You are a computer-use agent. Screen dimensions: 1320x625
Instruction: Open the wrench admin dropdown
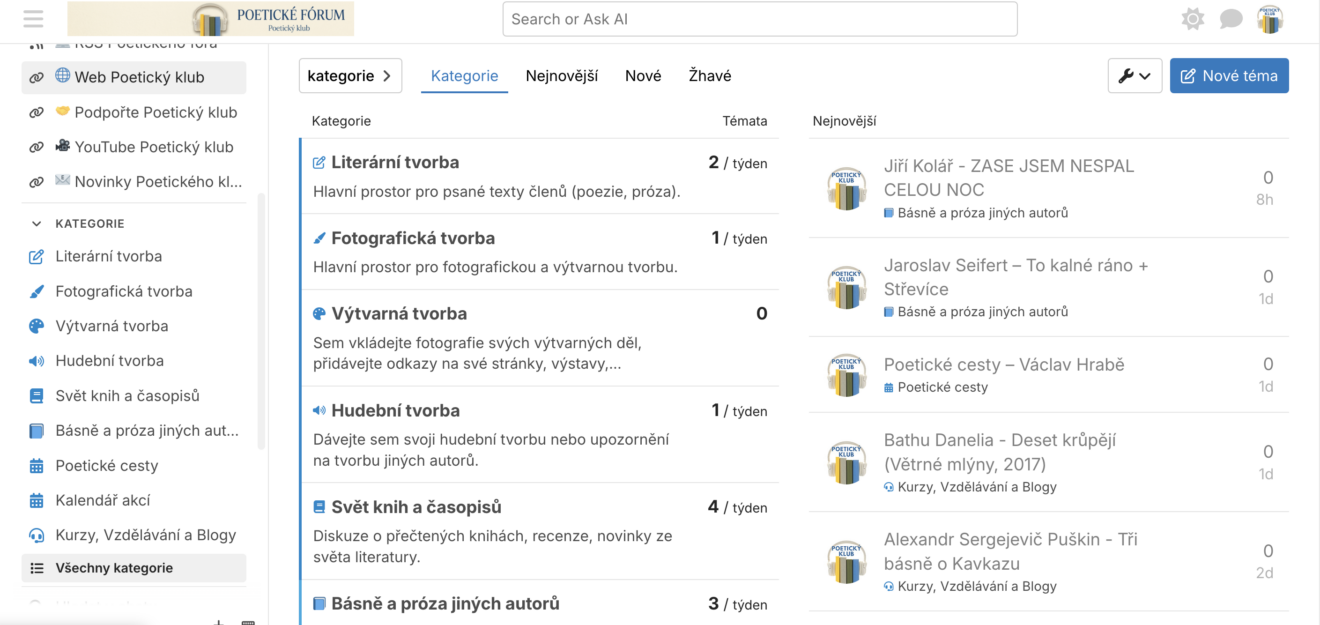(1135, 76)
